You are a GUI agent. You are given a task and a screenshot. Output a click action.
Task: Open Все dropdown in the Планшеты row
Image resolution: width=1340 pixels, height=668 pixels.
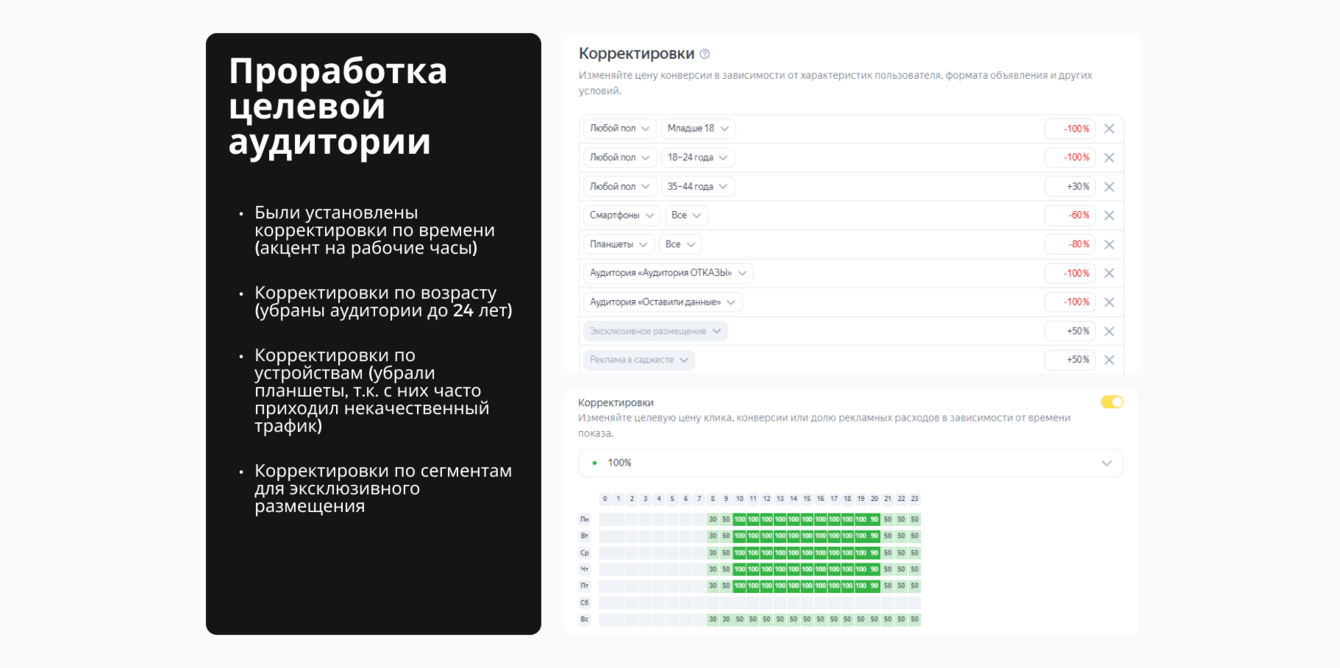680,245
